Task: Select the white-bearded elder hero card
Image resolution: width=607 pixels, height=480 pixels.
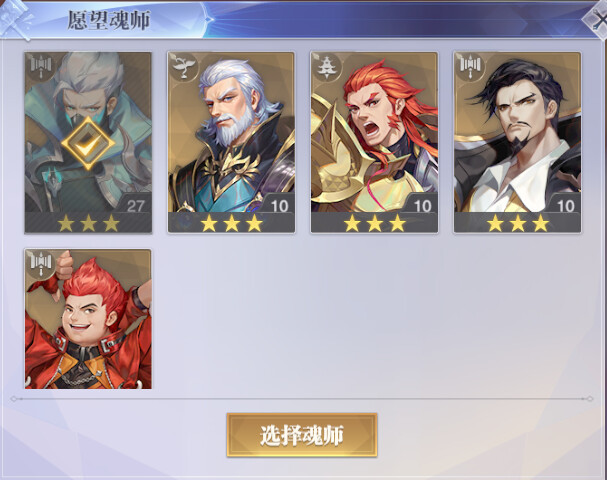Action: pos(231,142)
